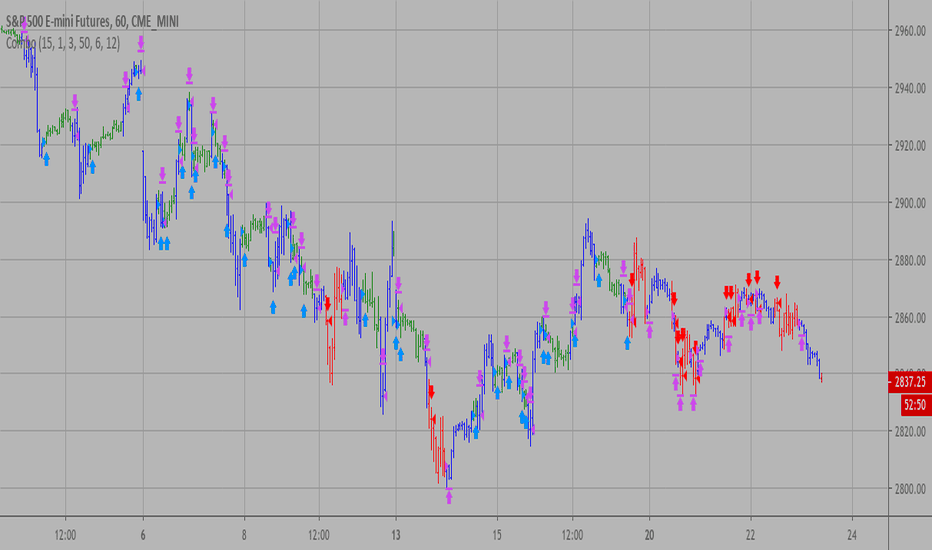Image resolution: width=932 pixels, height=550 pixels.
Task: Click date label 8 on time axis
Action: click(x=244, y=535)
